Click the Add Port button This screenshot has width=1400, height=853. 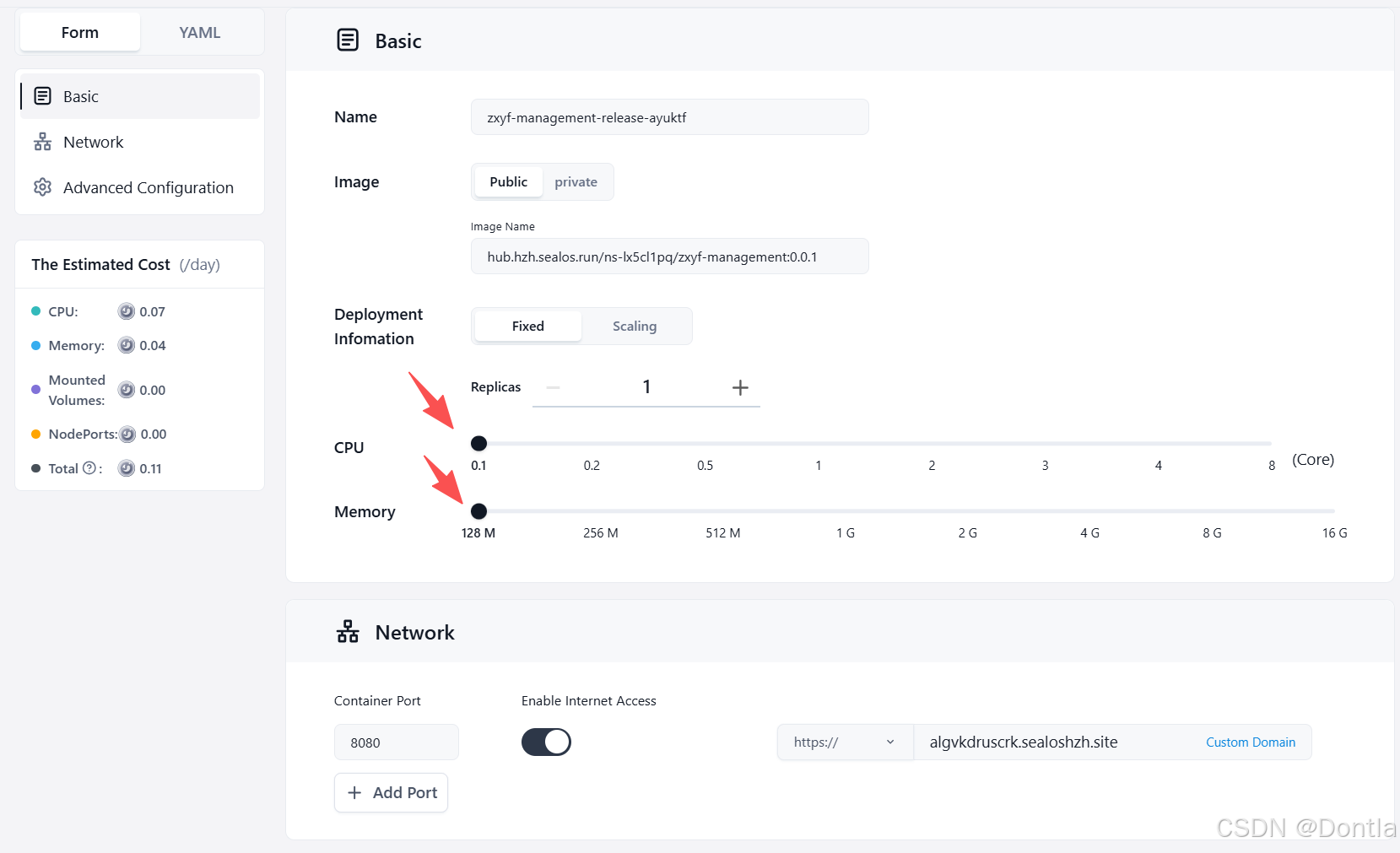tap(391, 792)
